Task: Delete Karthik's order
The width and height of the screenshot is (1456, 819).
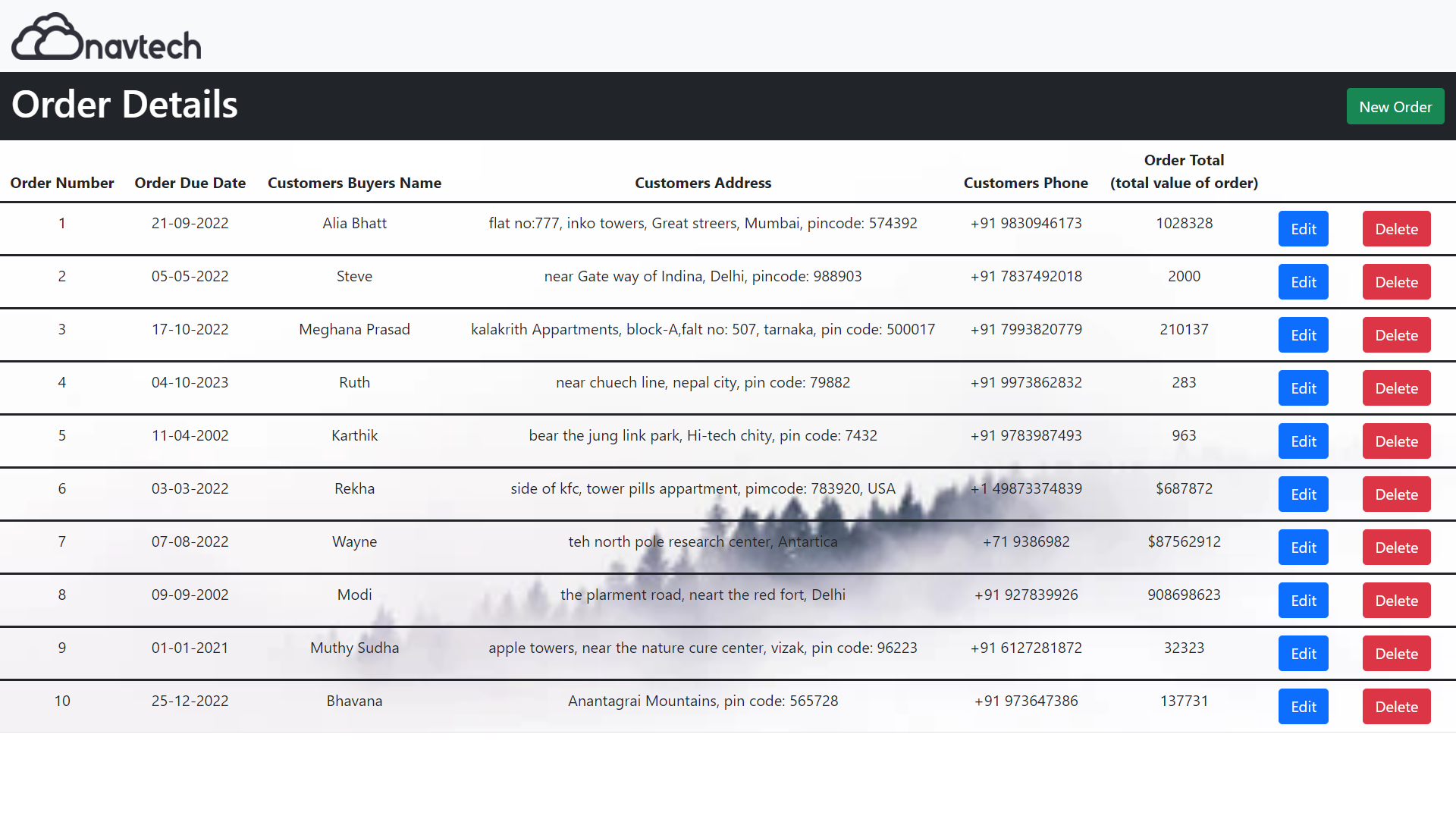Action: tap(1395, 441)
